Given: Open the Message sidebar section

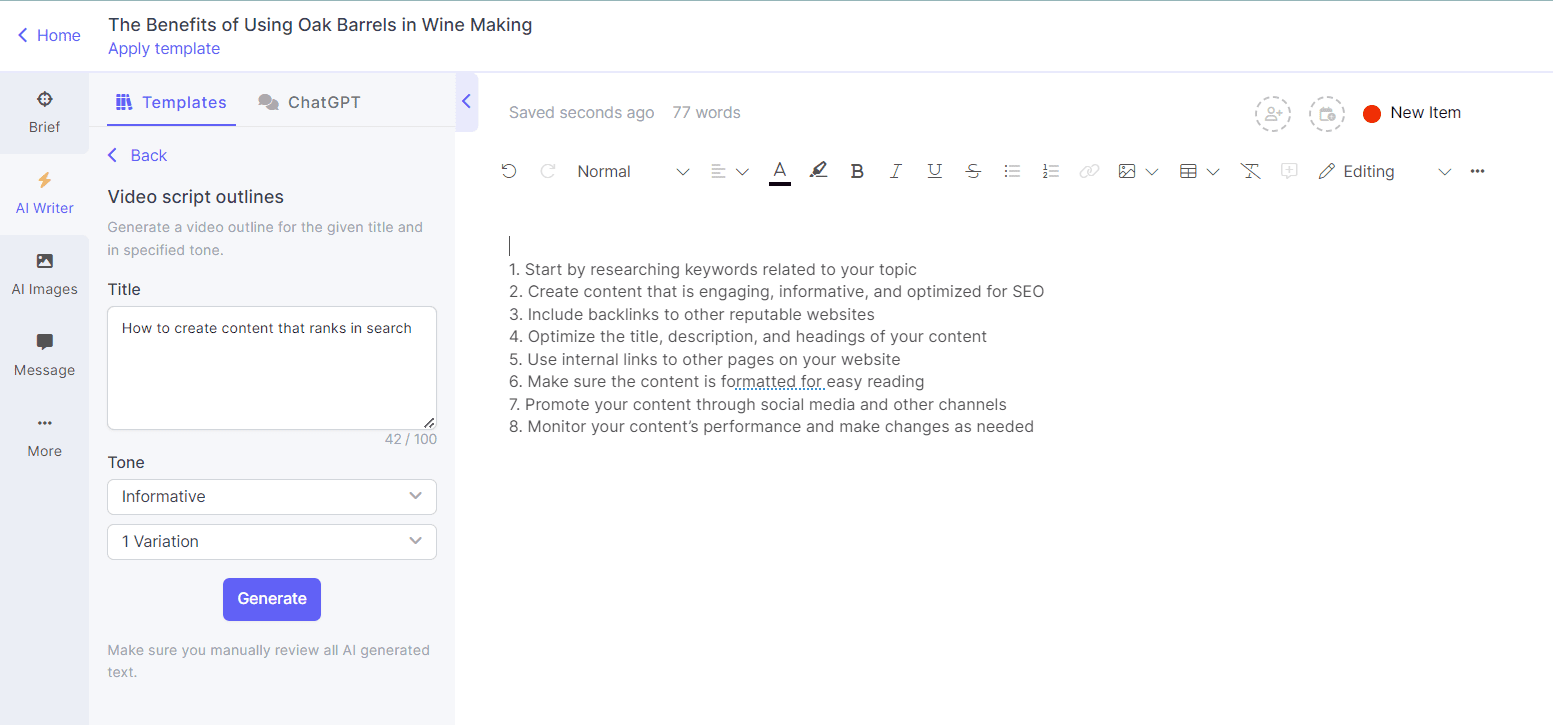Looking at the screenshot, I should coord(44,356).
